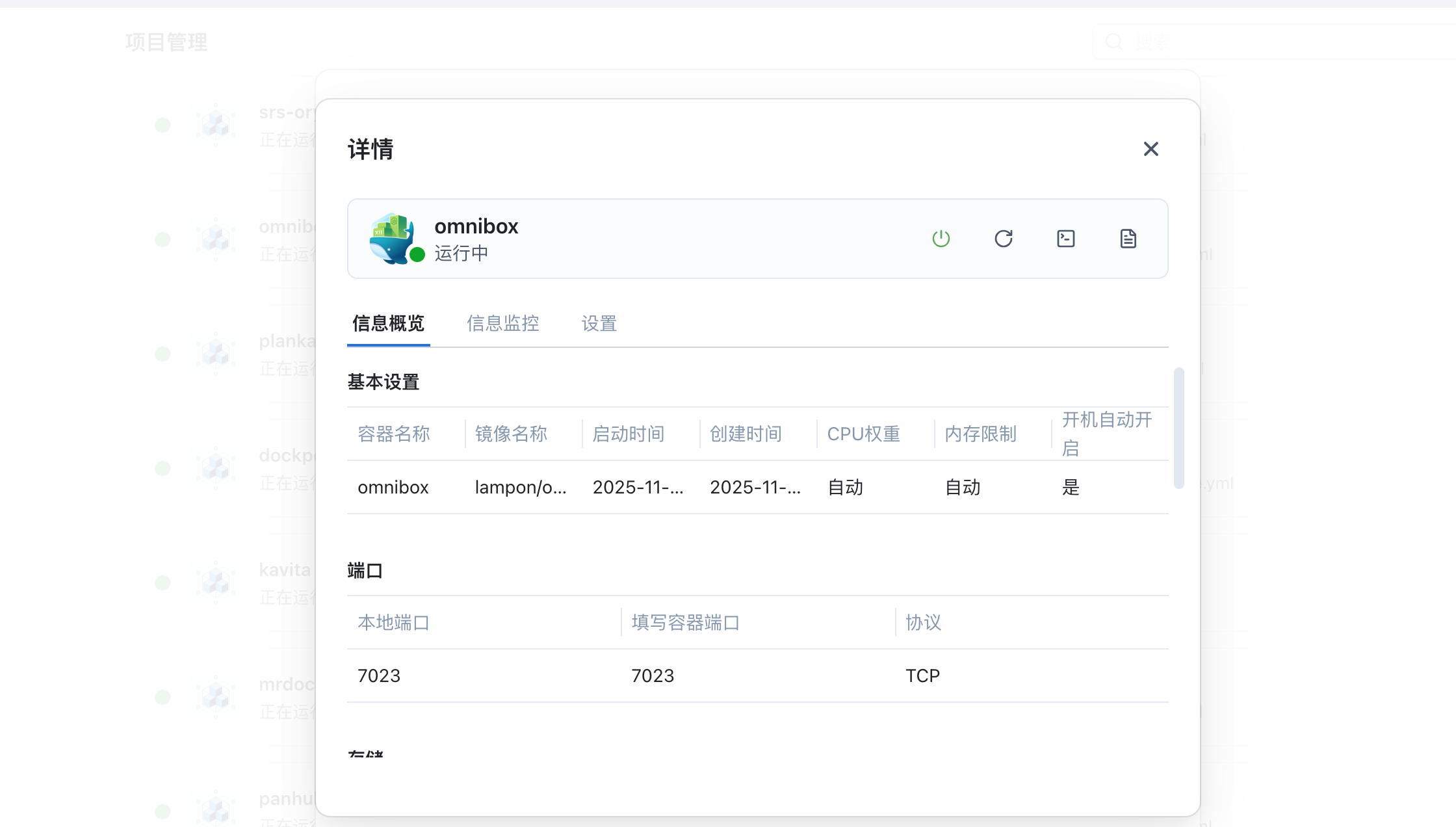Click the TCP protocol cell

pos(922,676)
